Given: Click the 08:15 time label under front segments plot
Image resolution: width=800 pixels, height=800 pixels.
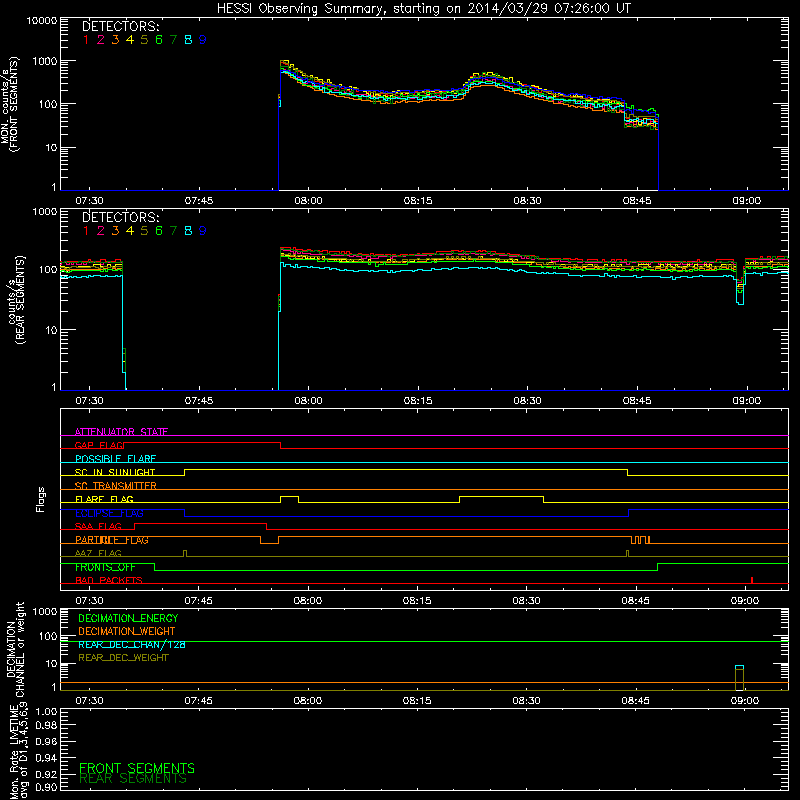Looking at the screenshot, I should 418,201.
